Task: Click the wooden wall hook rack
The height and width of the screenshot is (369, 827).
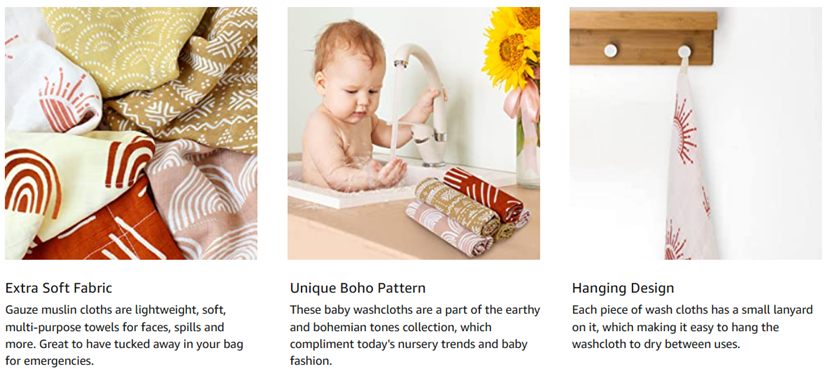Action: coord(643,38)
